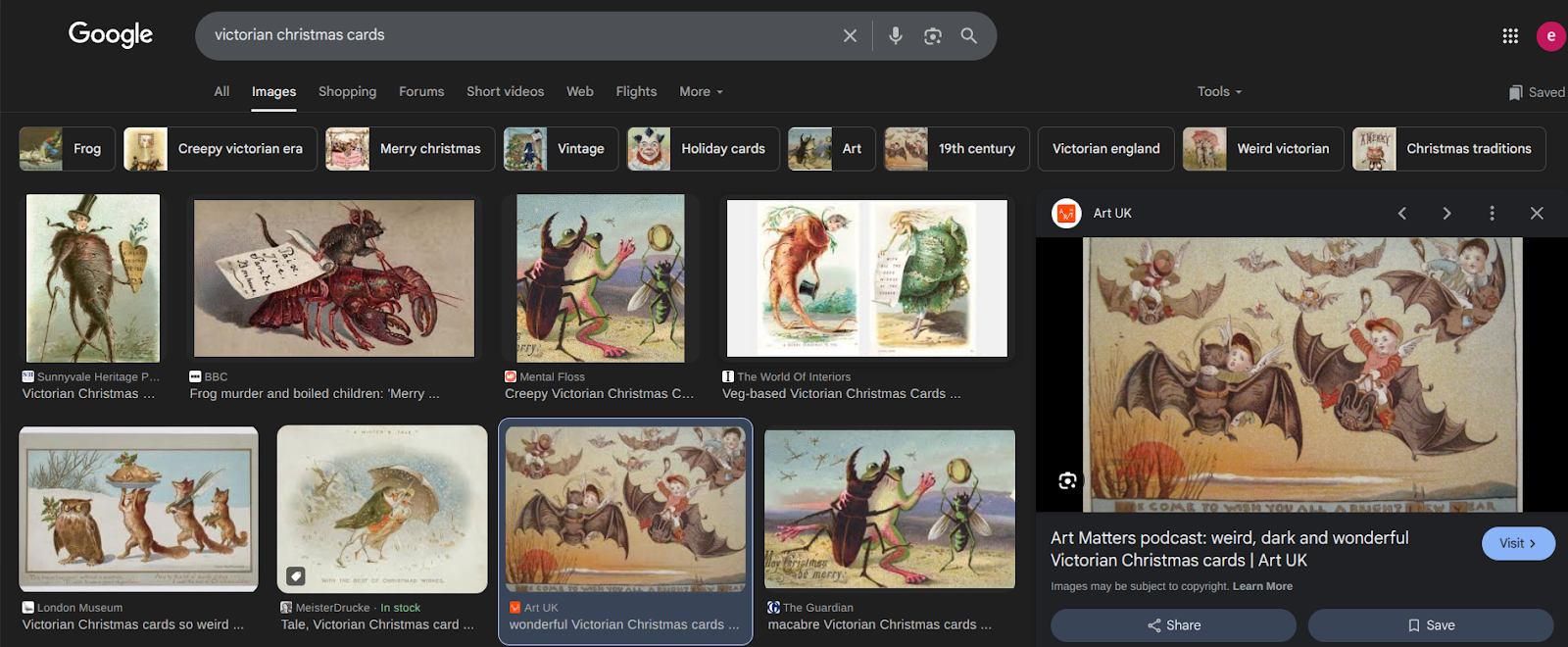Start voice search with the microphone icon
The image size is (1568, 647).
[x=895, y=35]
